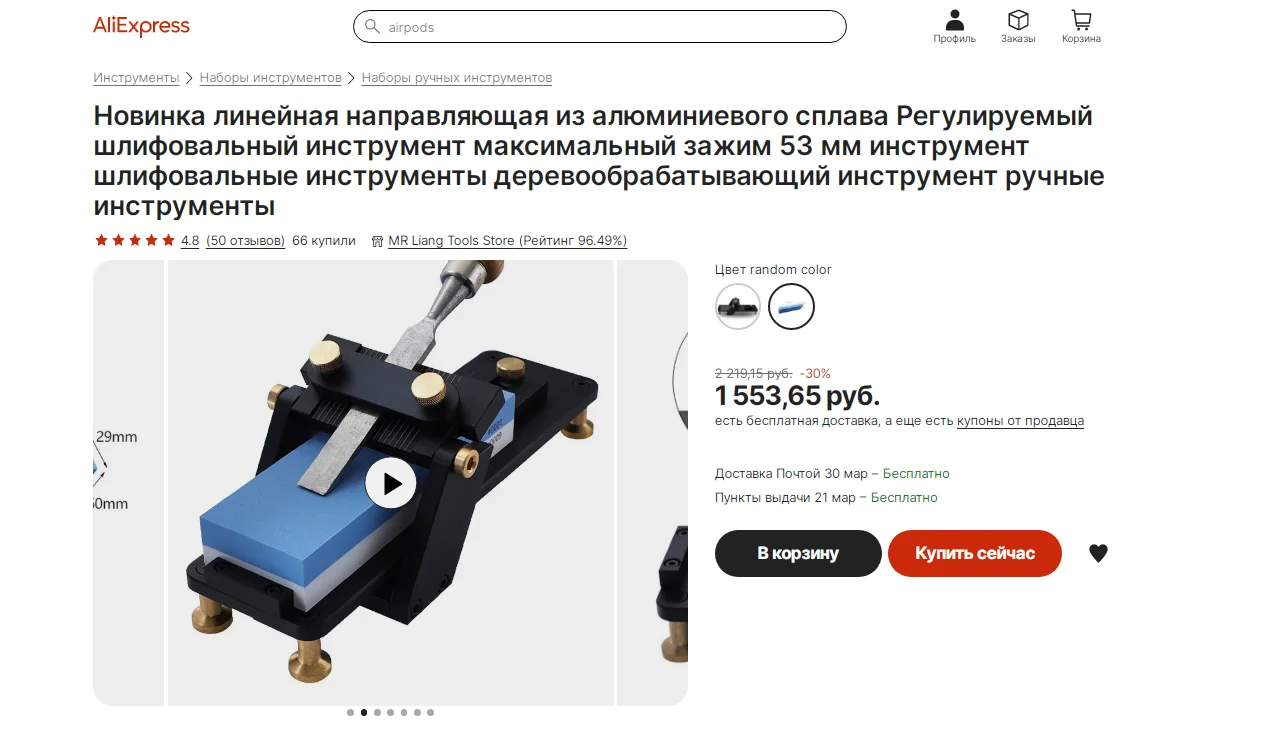Click the store icon beside MR Liang Tools Store
This screenshot has height=734, width=1270.
point(377,241)
